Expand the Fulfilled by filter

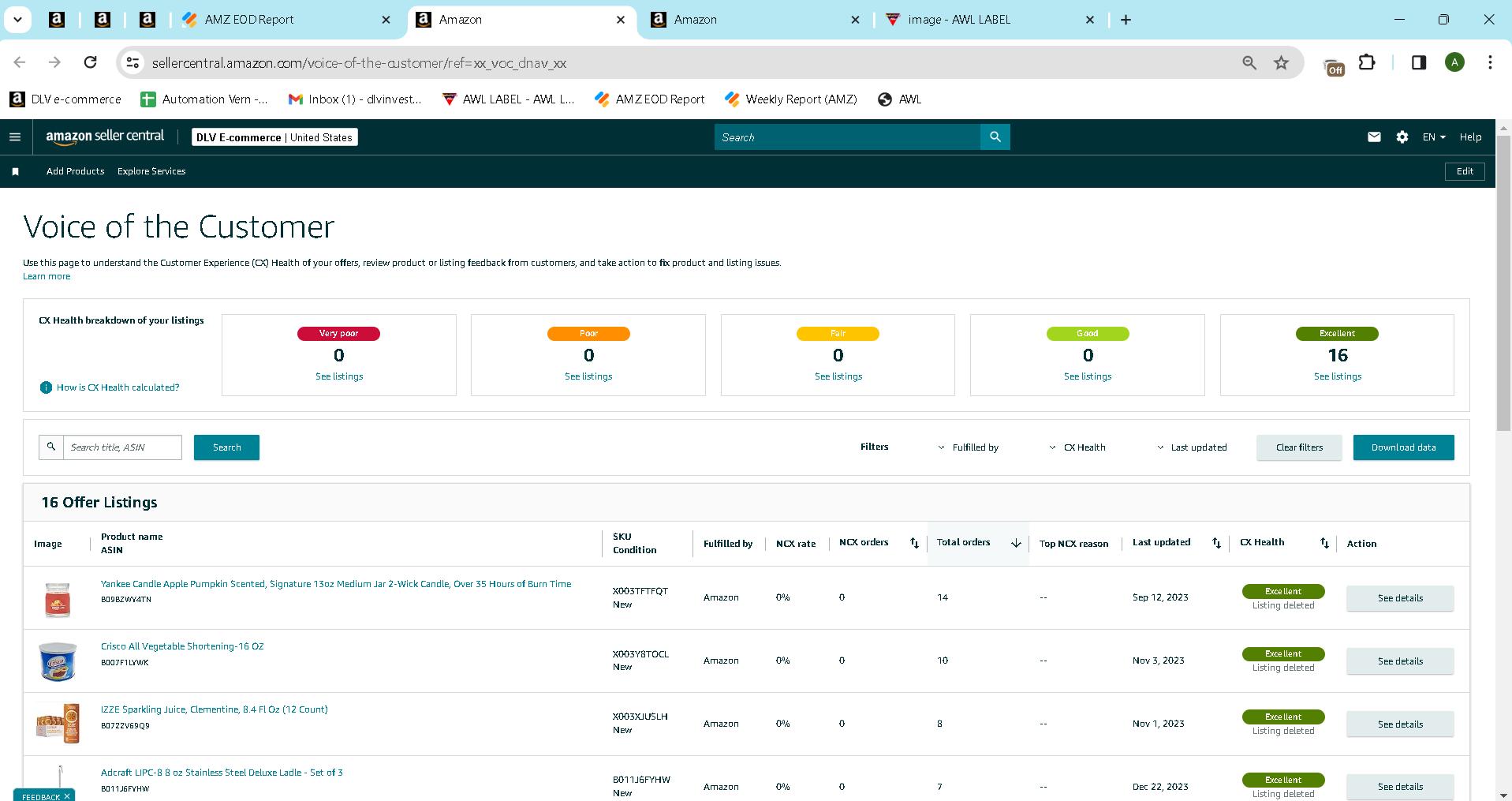pyautogui.click(x=968, y=447)
